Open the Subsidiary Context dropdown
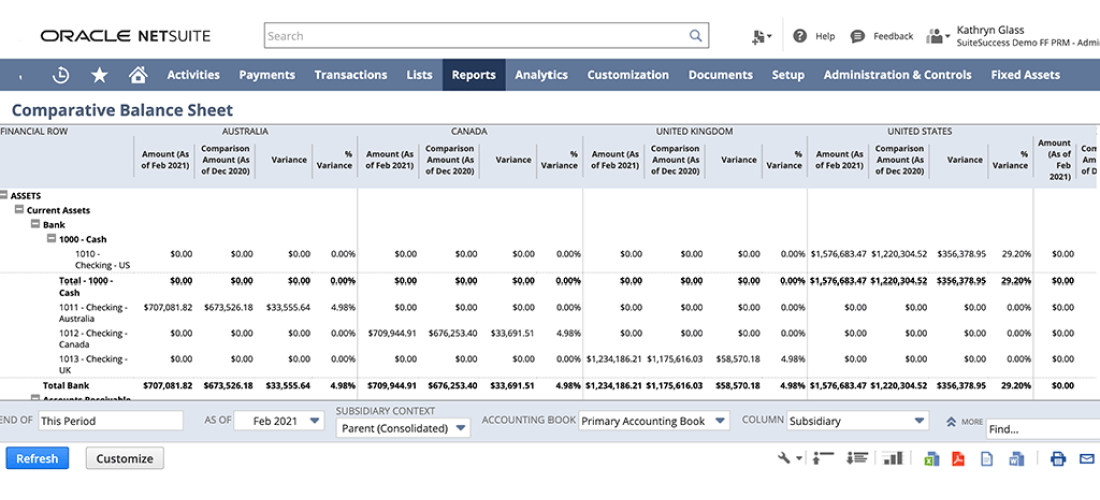1100x500 pixels. coord(403,428)
